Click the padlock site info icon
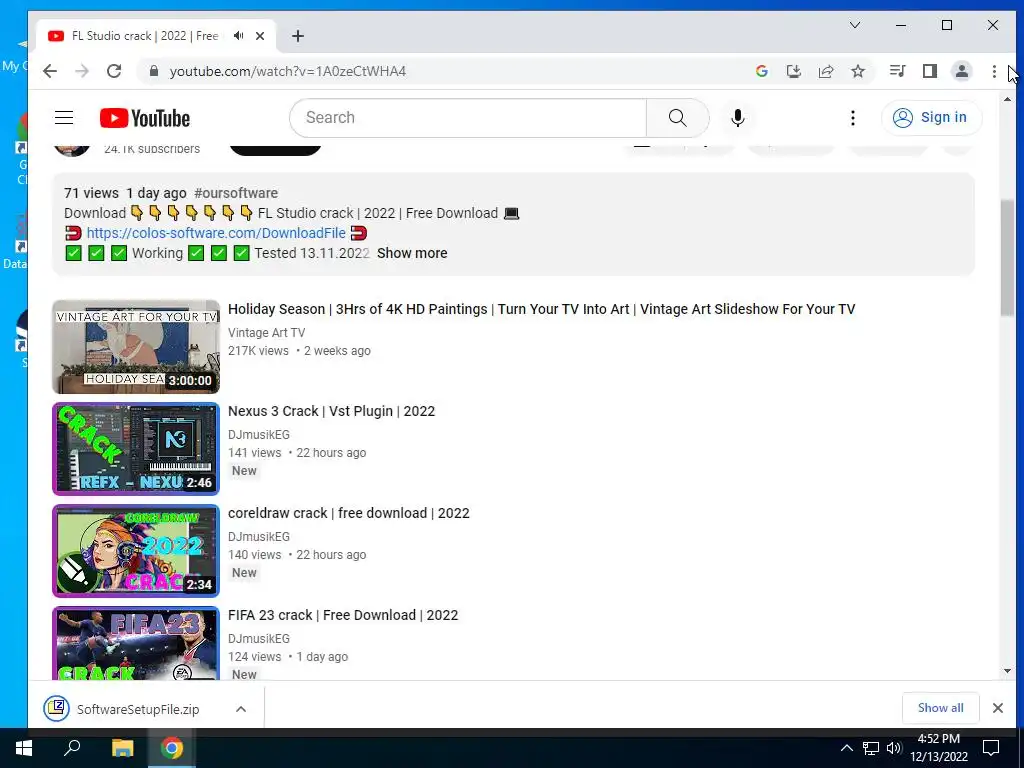 point(154,71)
